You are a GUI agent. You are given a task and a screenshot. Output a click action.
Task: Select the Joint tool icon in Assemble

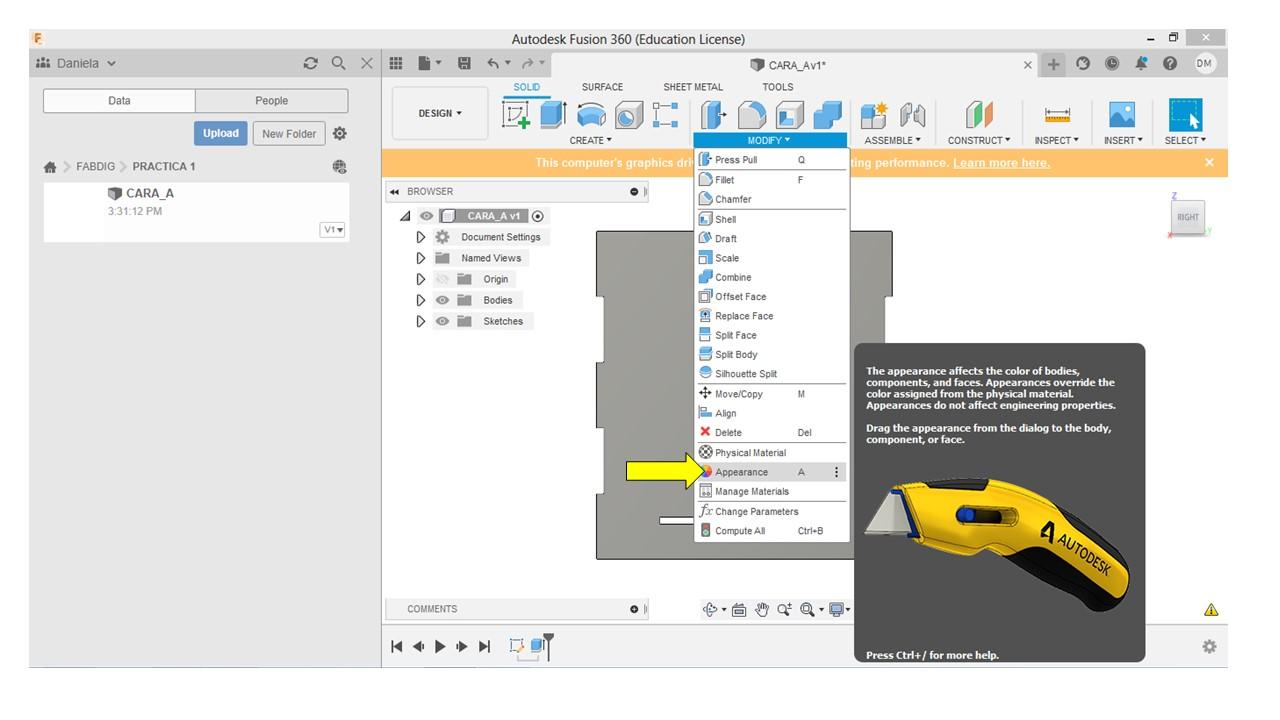(912, 115)
